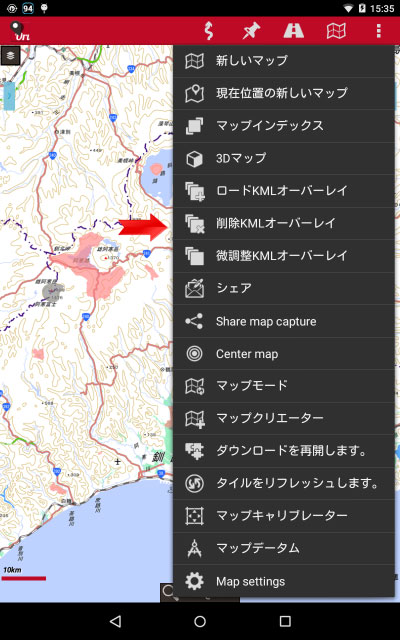Tap the folded map icon in toolbar
Viewport: 400px width, 640px height.
(336, 31)
